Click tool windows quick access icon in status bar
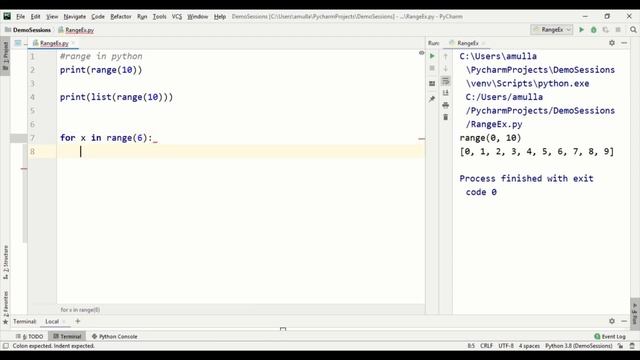The image size is (640, 360). pos(6,346)
